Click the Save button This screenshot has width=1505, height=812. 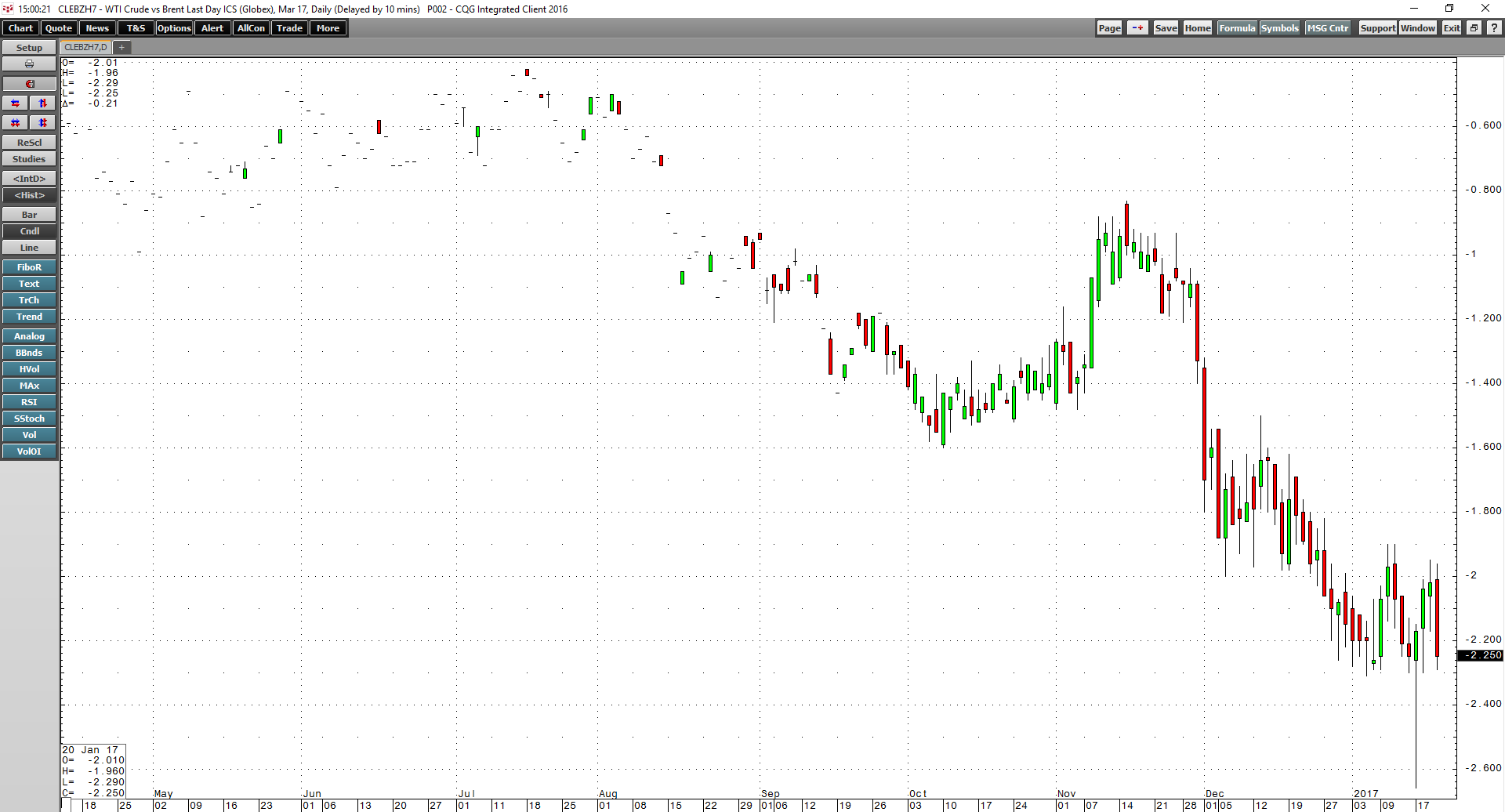(x=1166, y=28)
